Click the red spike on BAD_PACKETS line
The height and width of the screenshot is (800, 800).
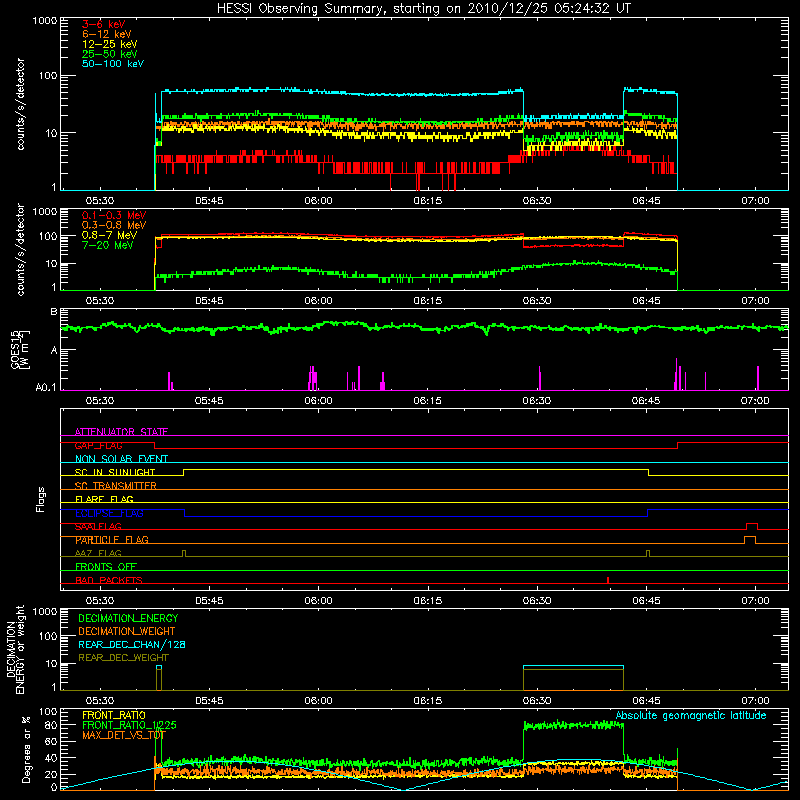tap(608, 580)
